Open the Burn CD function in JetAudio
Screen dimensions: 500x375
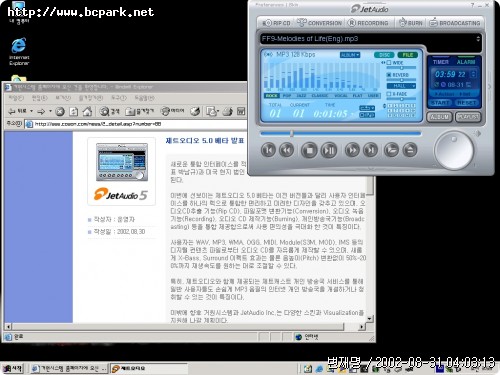pos(411,23)
